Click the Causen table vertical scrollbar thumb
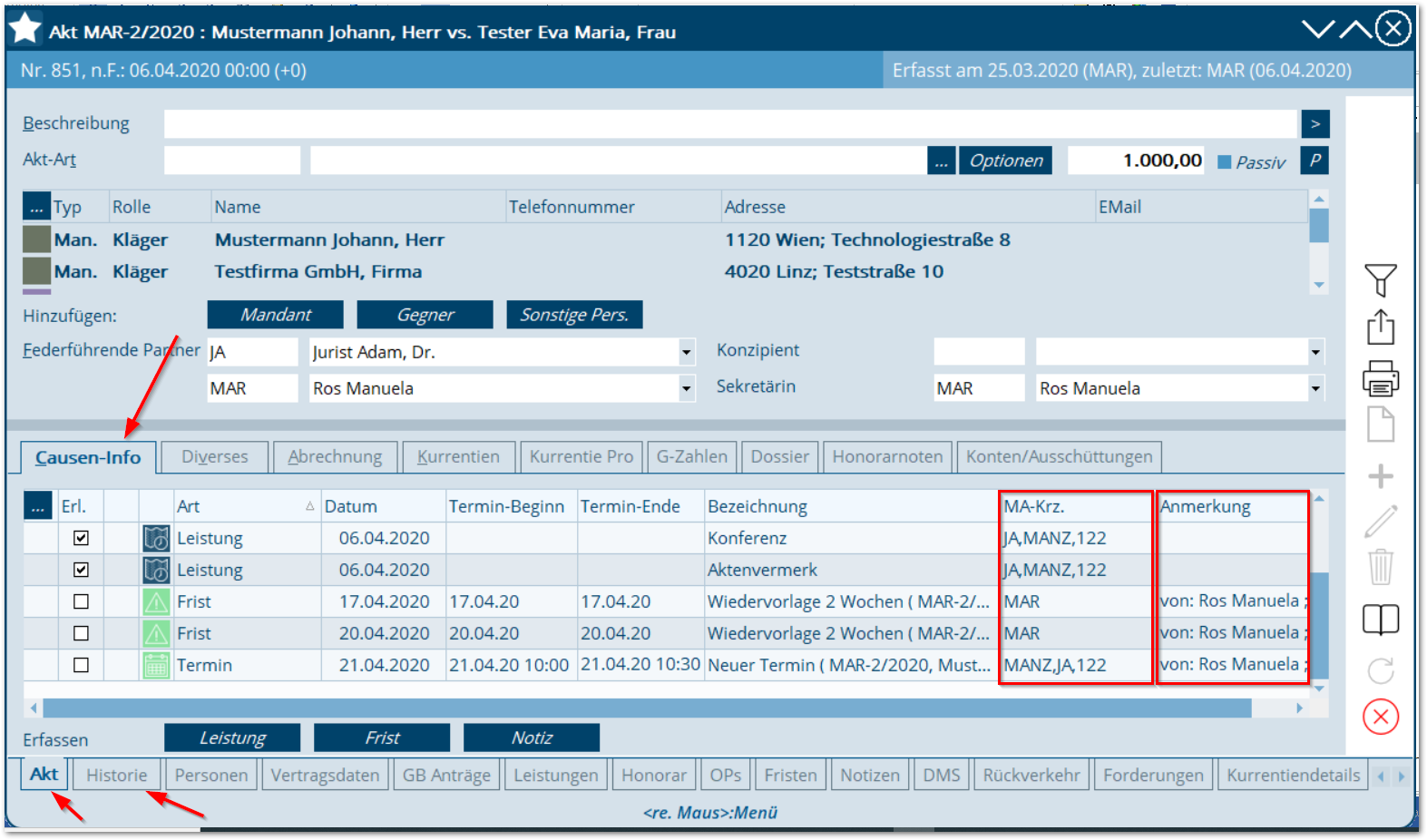1427x840 pixels. point(1320,625)
